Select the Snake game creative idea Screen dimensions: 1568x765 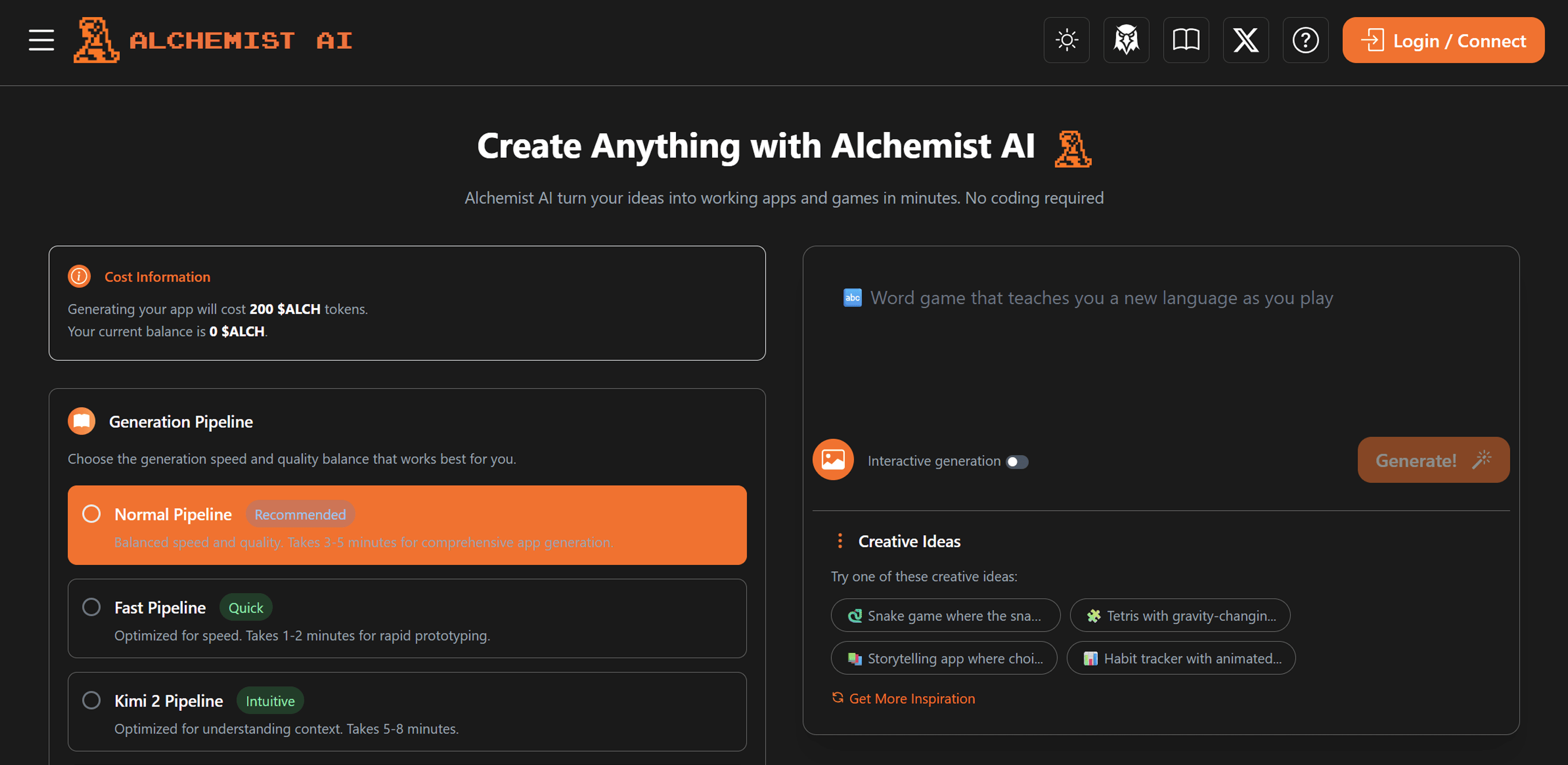point(945,615)
